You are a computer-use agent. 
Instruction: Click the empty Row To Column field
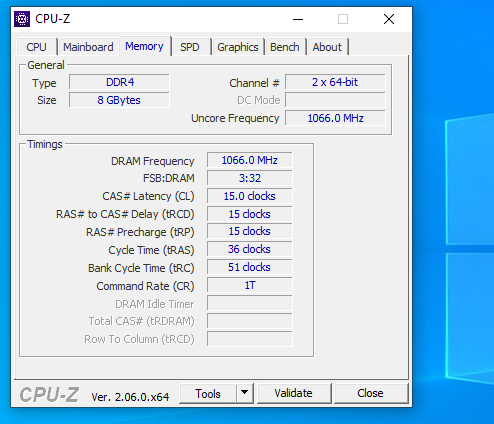tap(250, 339)
